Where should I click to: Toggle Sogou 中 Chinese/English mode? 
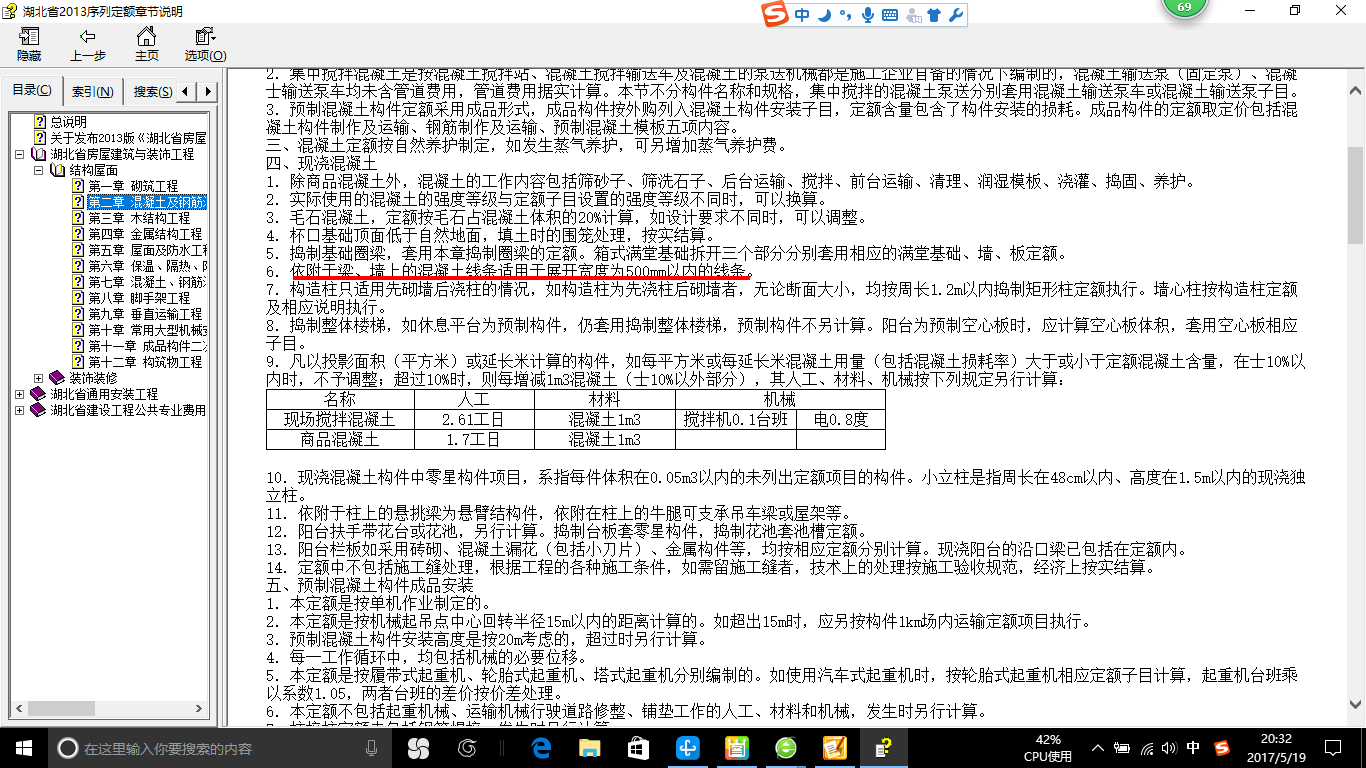803,15
